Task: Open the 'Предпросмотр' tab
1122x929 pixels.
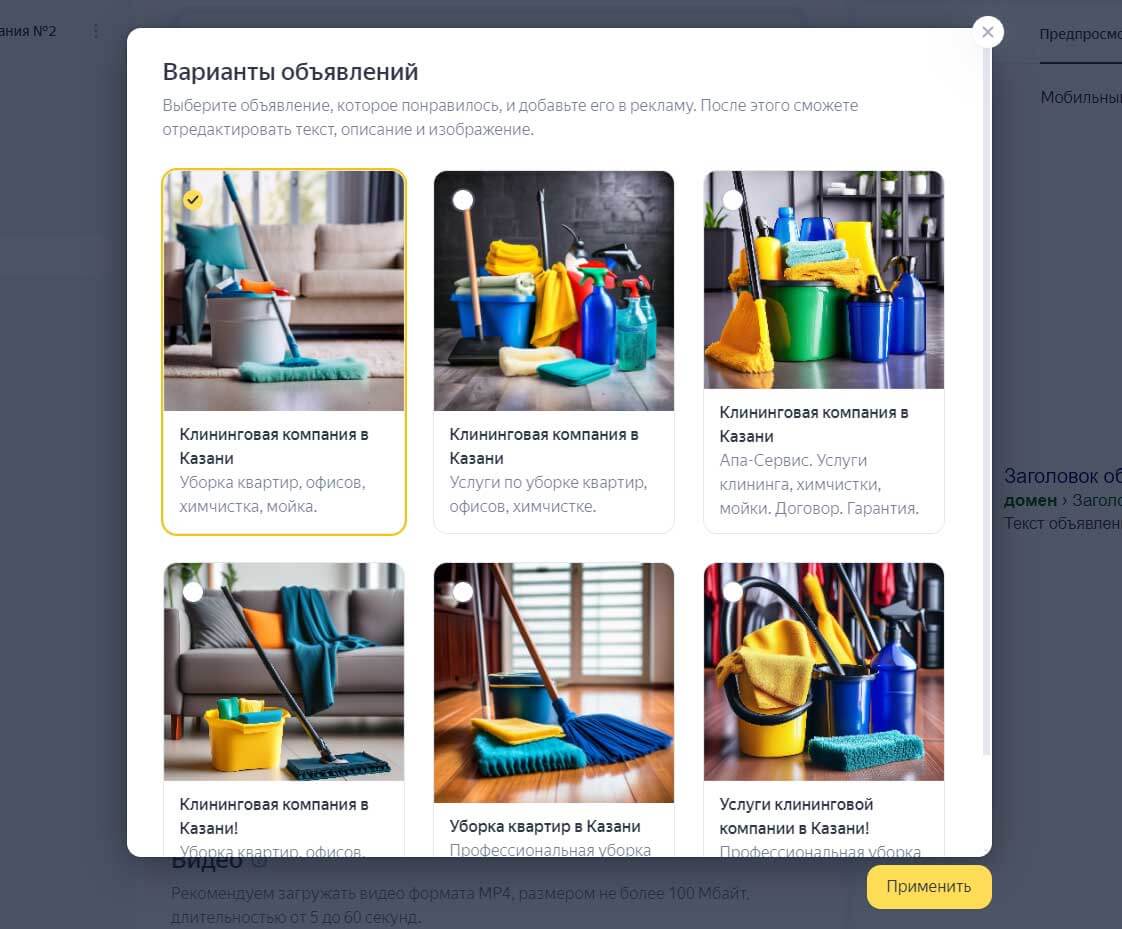Action: coord(1080,34)
